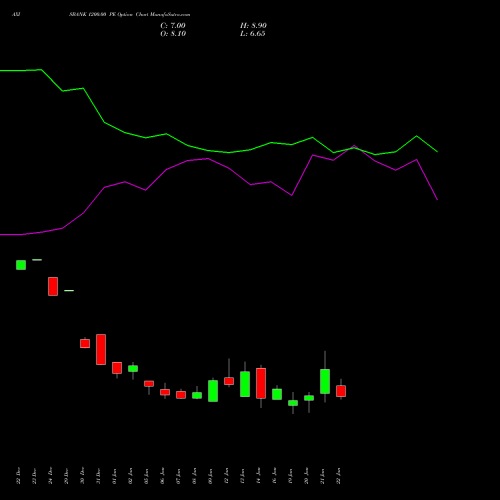Click the open value O: 8.10
Viewport: 500px width, 500px height.
click(x=173, y=34)
